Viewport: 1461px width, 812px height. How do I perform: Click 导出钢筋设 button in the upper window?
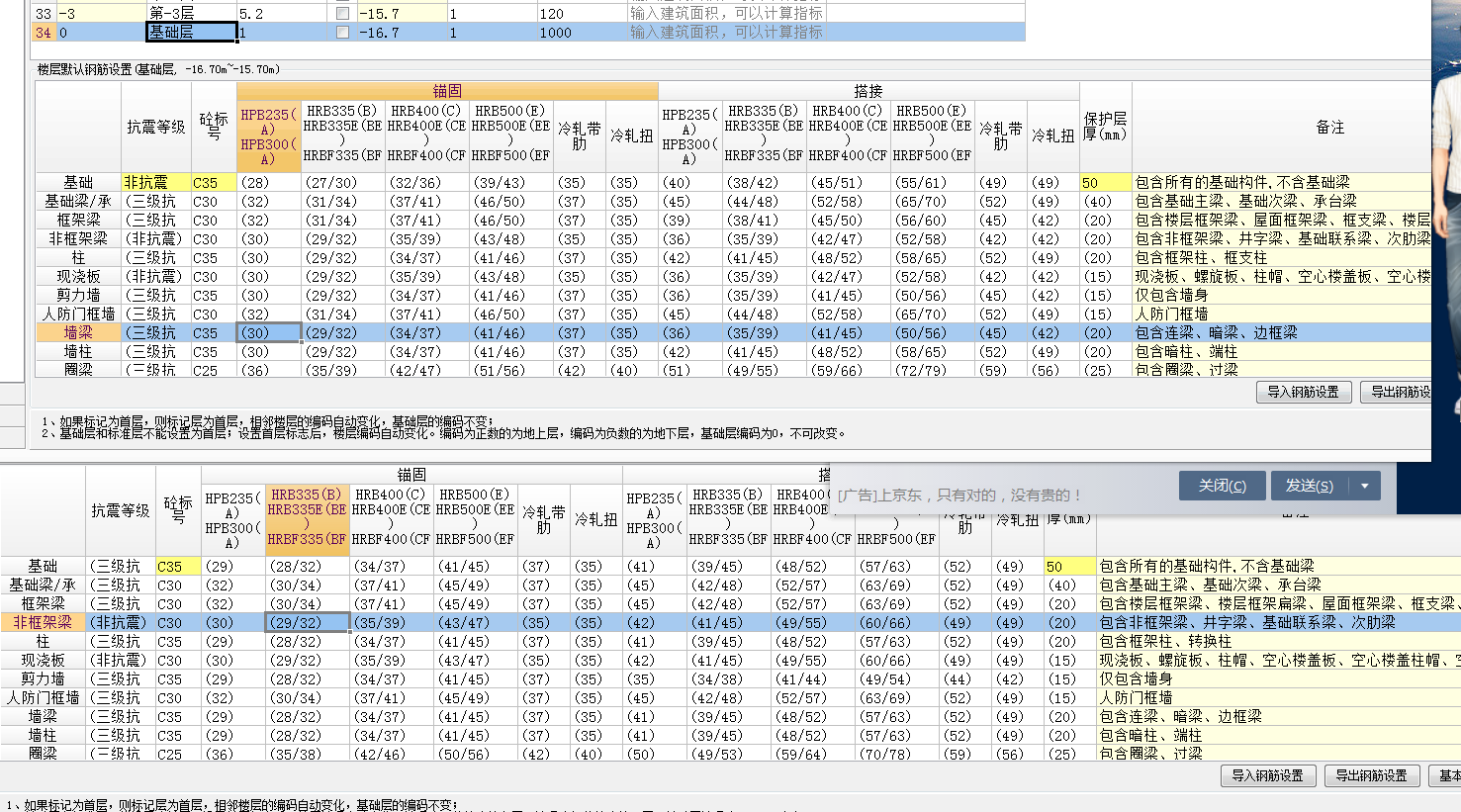pyautogui.click(x=1396, y=392)
